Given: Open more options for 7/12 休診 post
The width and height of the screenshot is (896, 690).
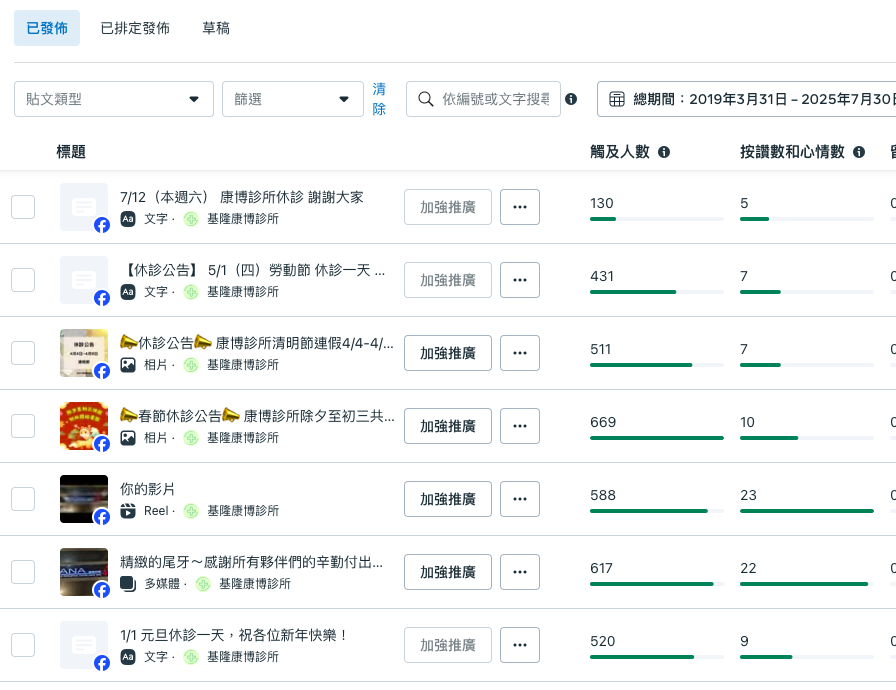Looking at the screenshot, I should point(519,207).
